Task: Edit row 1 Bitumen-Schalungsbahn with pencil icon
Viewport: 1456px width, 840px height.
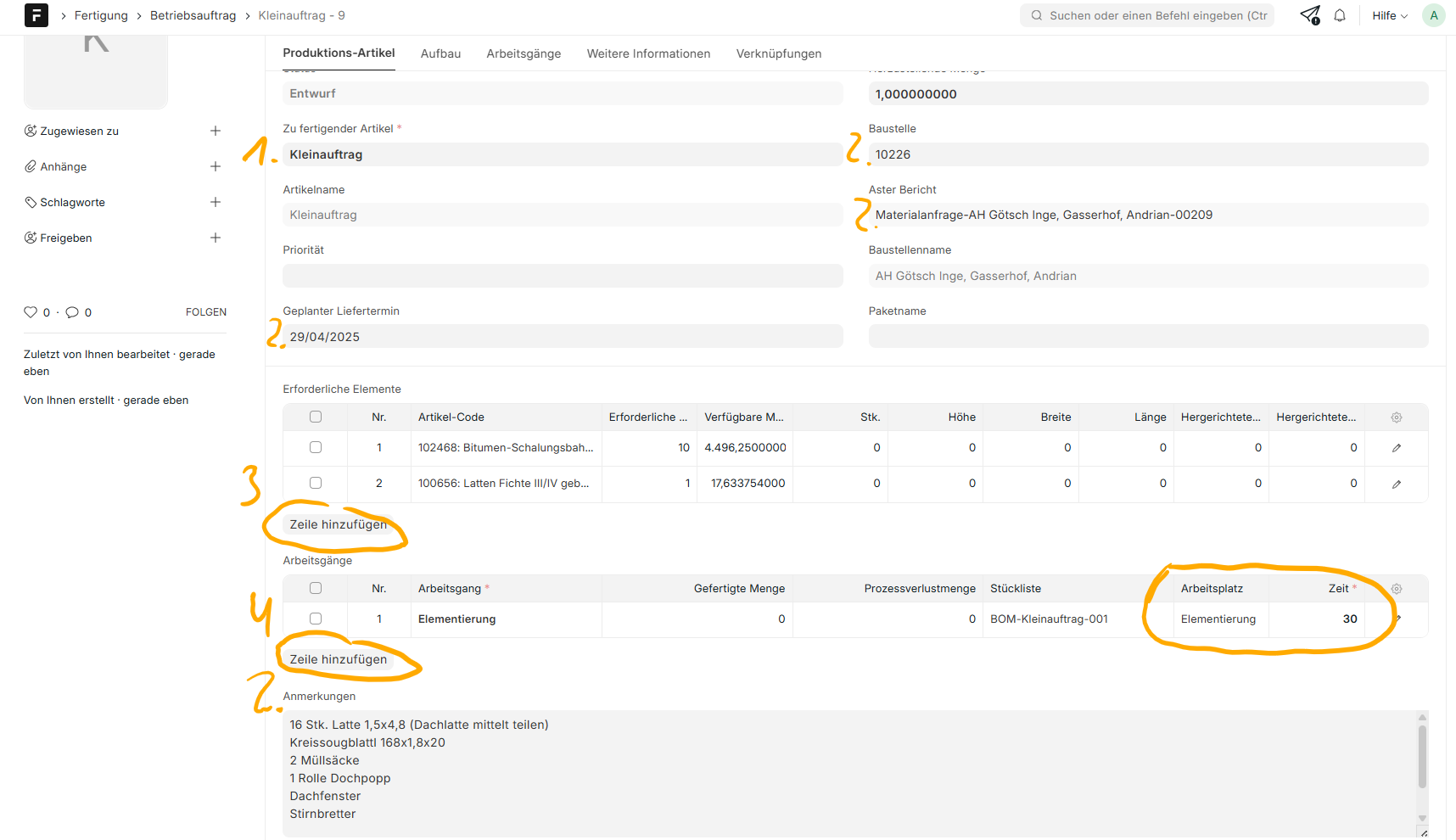Action: click(1397, 448)
